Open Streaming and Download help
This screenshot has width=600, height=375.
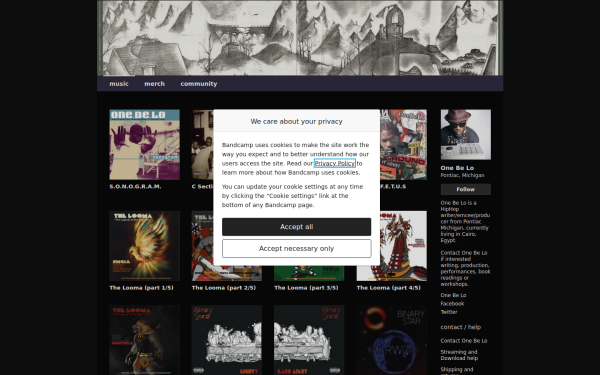[459, 355]
